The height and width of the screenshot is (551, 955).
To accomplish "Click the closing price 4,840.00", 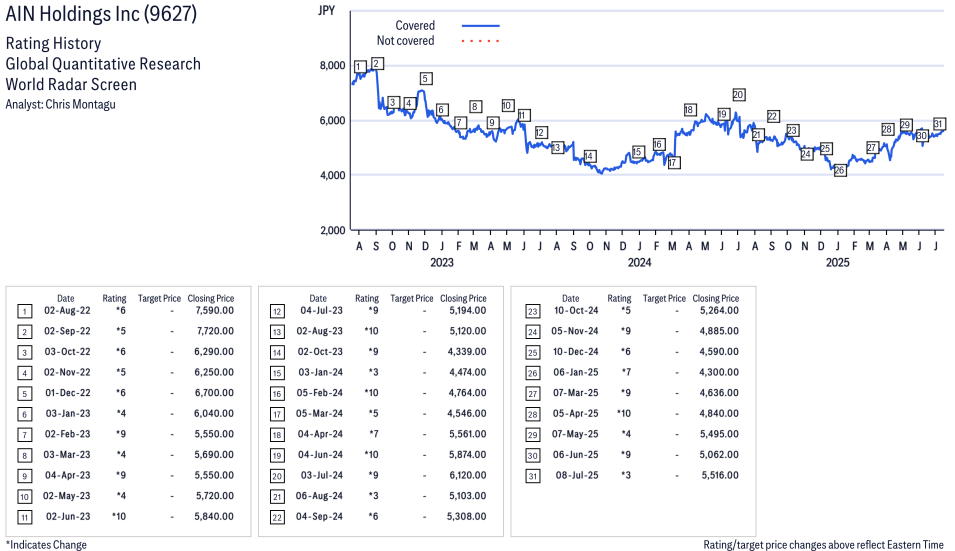I will point(719,413).
